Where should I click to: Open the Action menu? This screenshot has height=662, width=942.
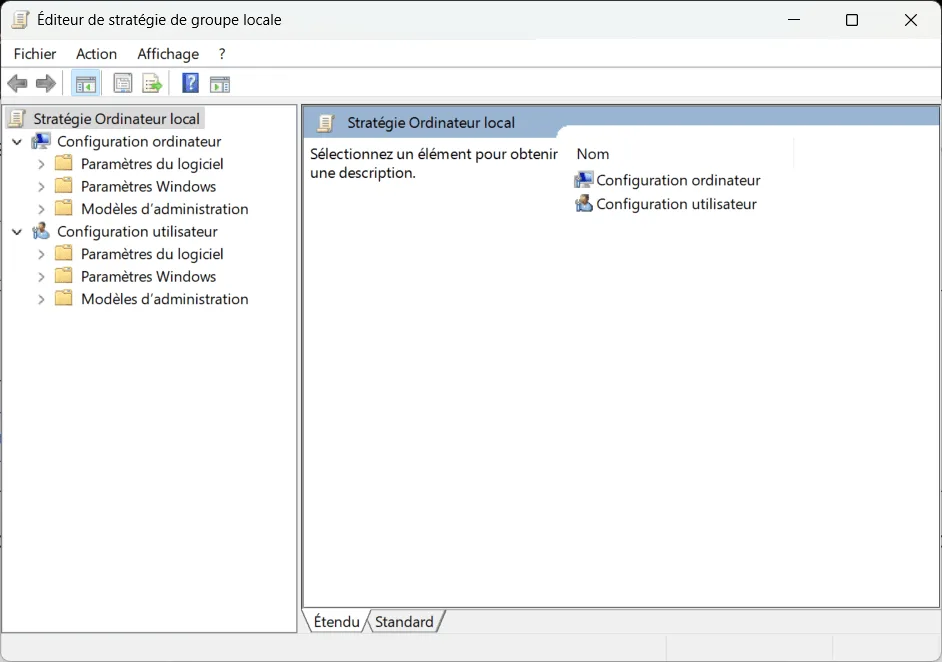tap(96, 54)
